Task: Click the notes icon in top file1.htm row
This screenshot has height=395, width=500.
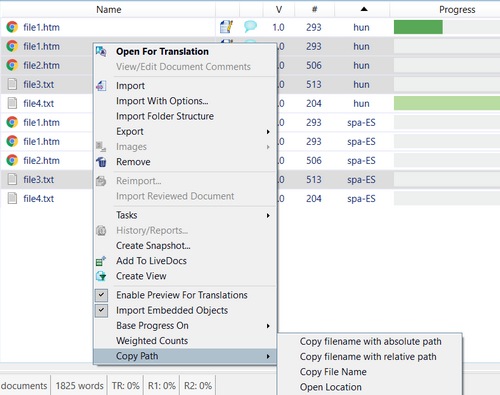Action: 227,27
